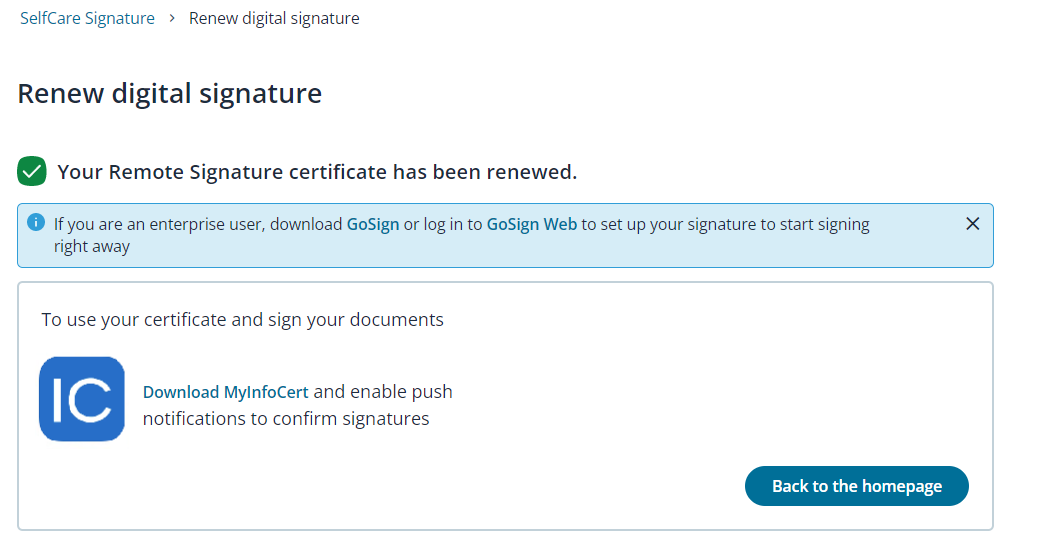Image resolution: width=1038 pixels, height=553 pixels.
Task: Open the GoSign download link
Action: (373, 224)
